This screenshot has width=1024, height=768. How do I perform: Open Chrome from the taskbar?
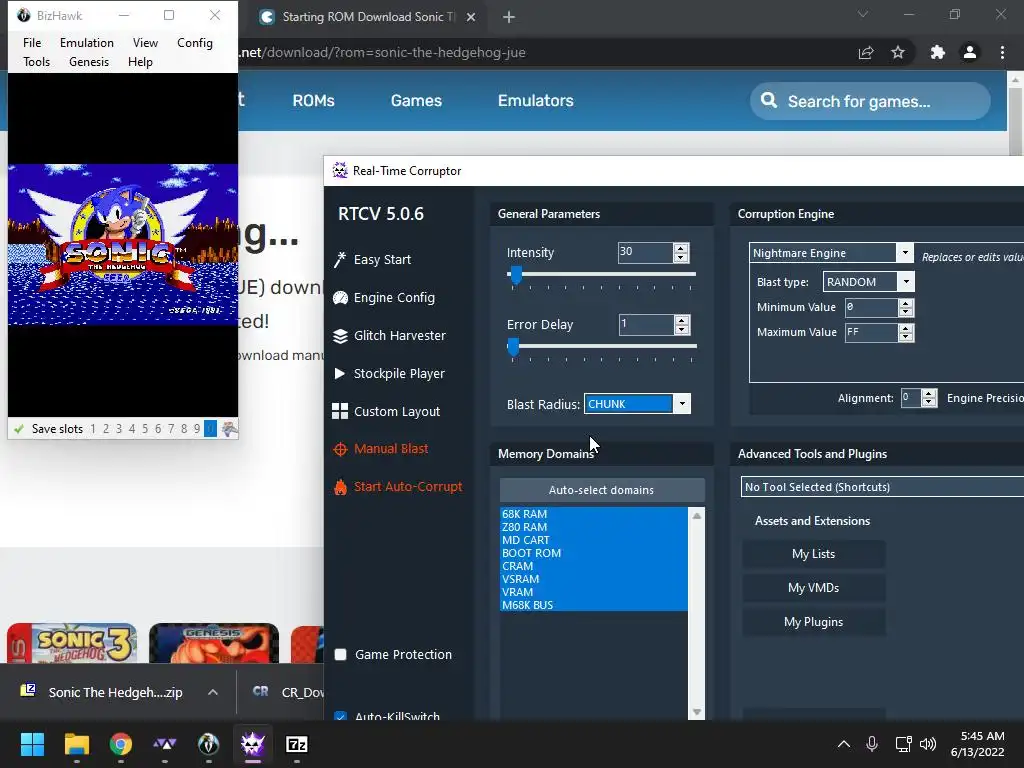click(x=121, y=744)
